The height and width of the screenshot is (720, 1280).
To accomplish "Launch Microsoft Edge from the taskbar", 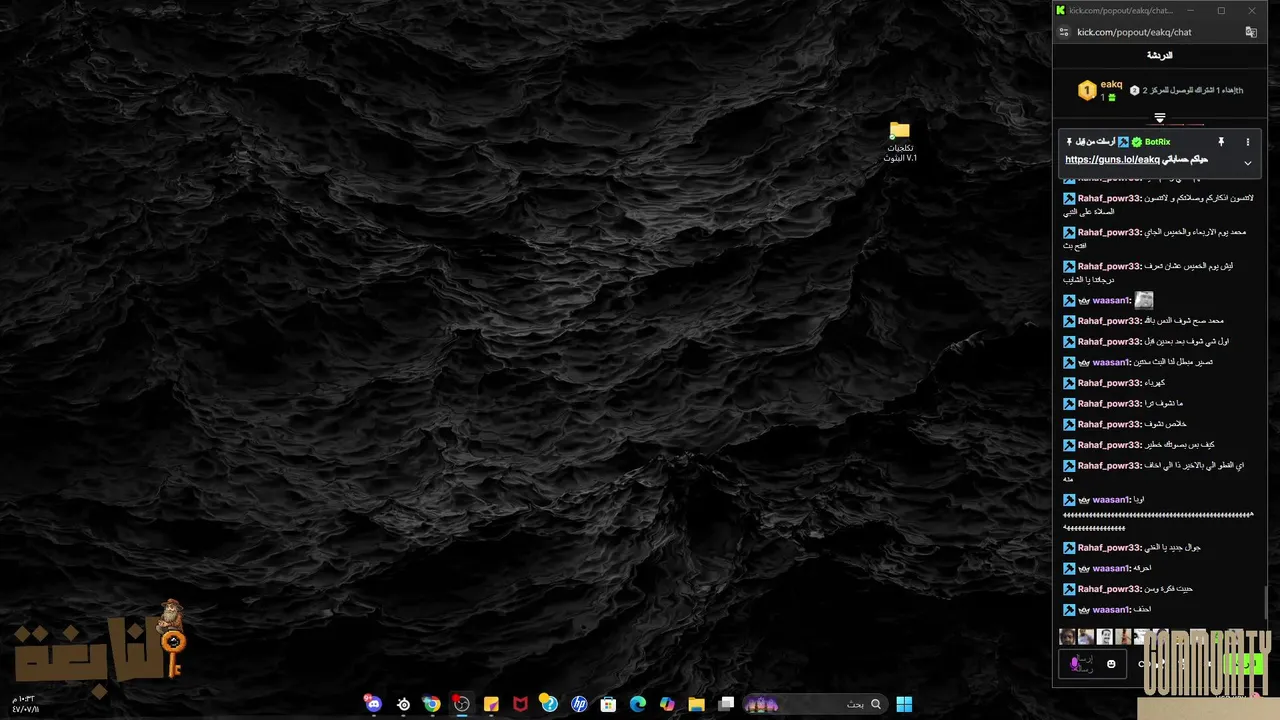I will [638, 704].
